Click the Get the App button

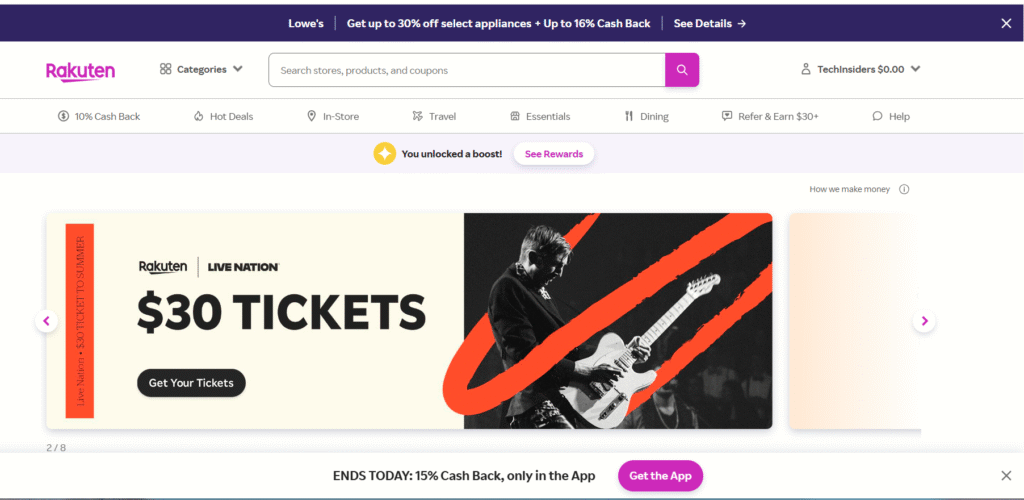coord(660,476)
